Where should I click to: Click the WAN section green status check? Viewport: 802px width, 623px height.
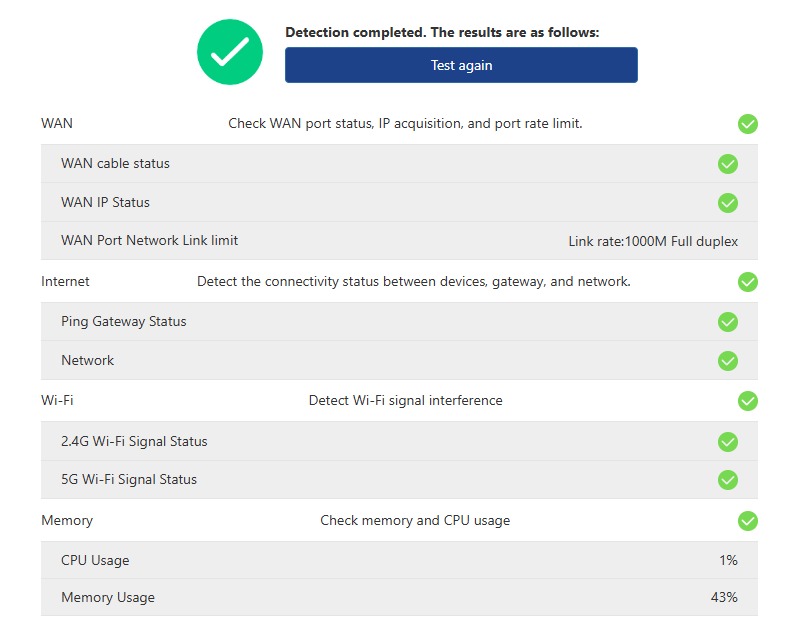(x=748, y=124)
